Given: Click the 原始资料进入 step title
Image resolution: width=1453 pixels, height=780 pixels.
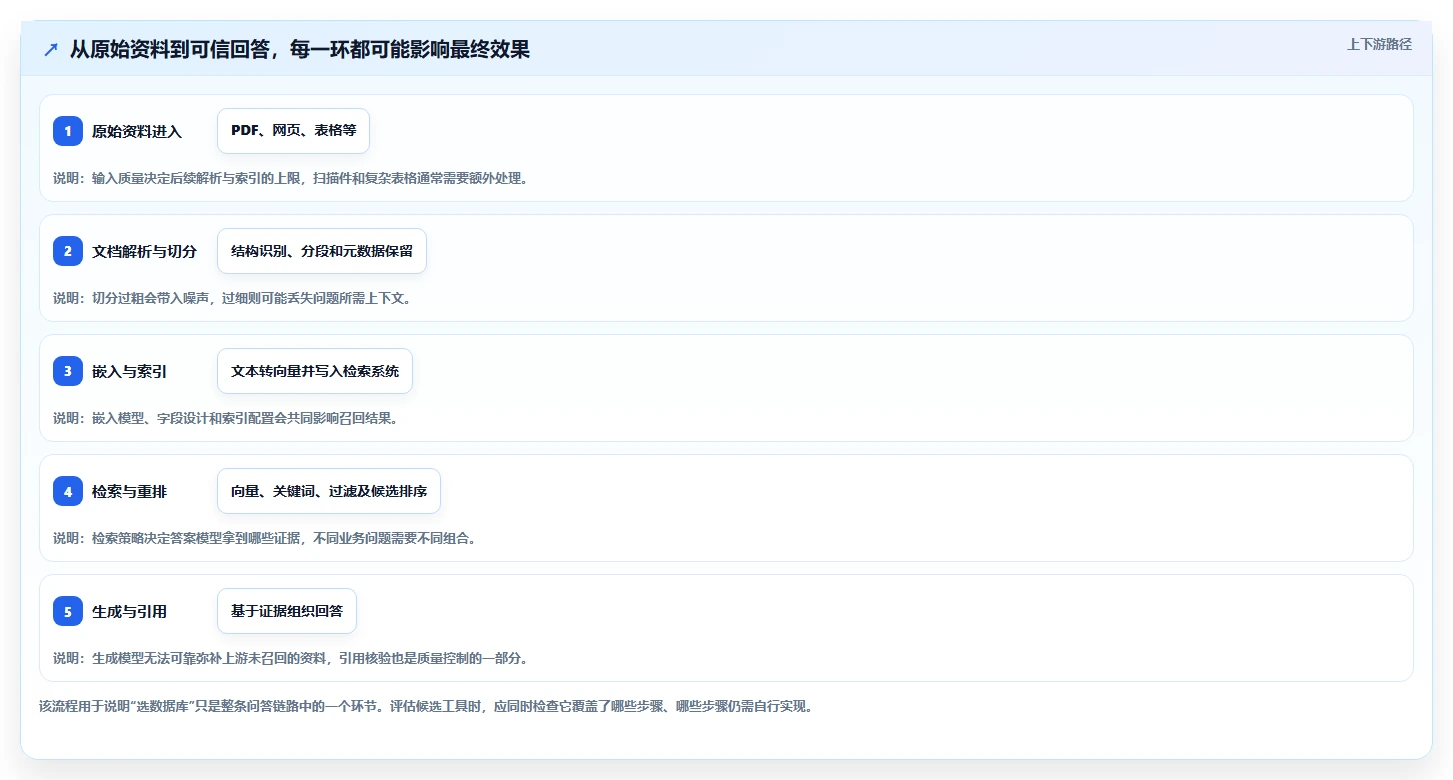Looking at the screenshot, I should point(137,131).
